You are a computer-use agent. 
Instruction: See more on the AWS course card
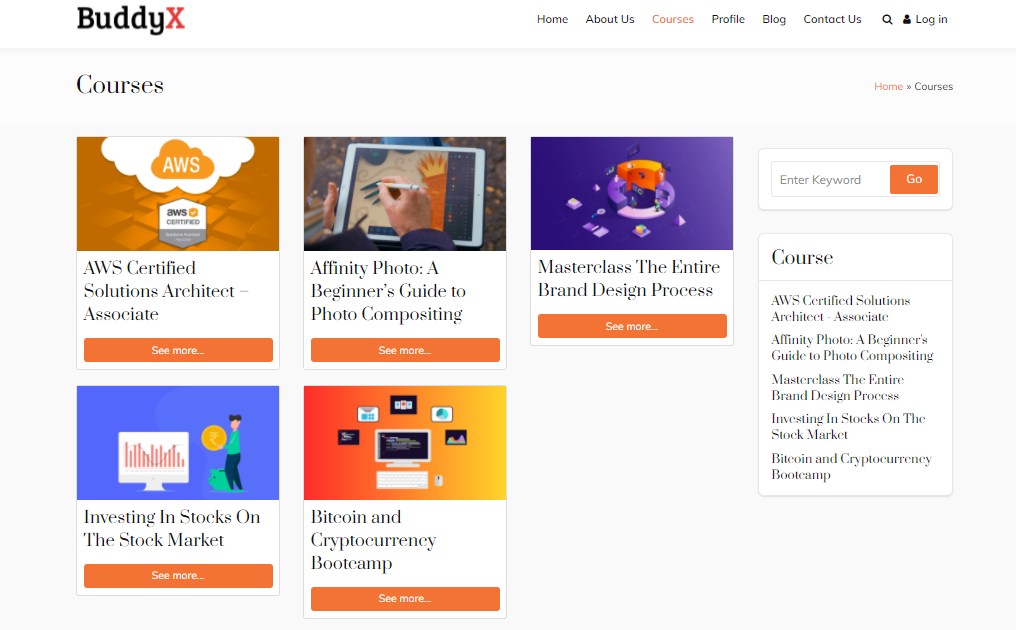coord(178,350)
